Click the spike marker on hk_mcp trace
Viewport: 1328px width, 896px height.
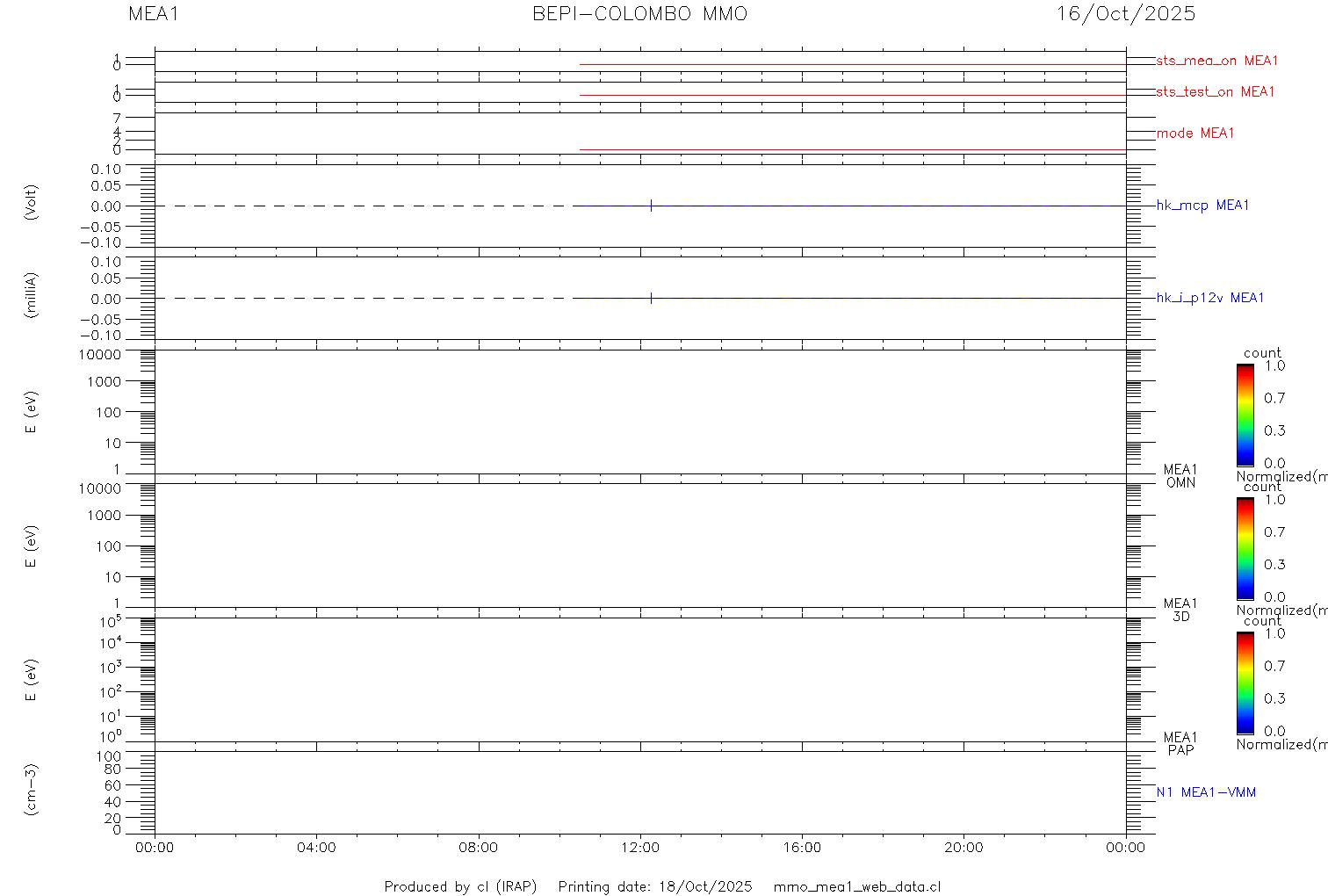pyautogui.click(x=651, y=206)
